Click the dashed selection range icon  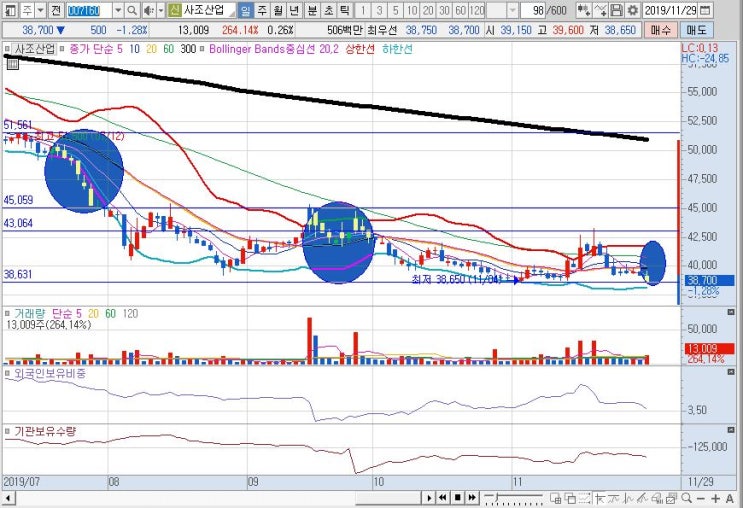coord(585,498)
